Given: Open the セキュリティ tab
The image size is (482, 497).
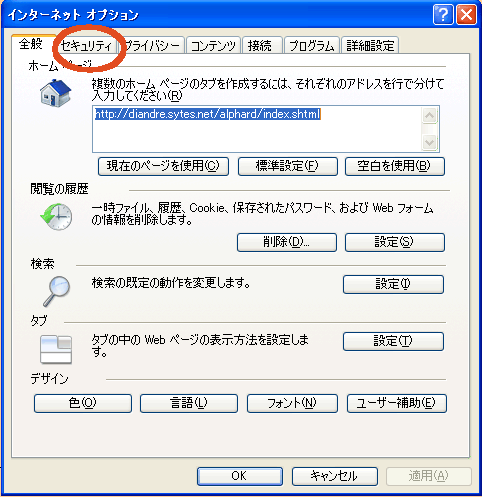Looking at the screenshot, I should 87,45.
